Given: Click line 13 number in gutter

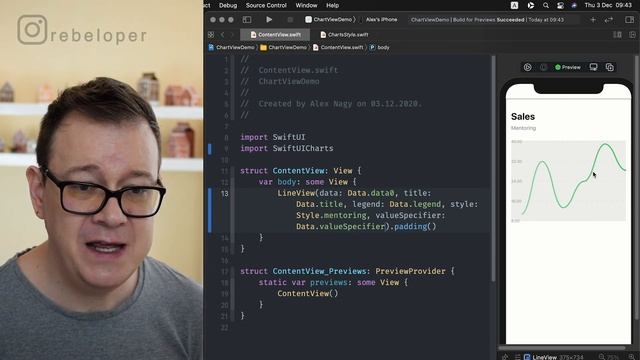Looking at the screenshot, I should pos(224,193).
